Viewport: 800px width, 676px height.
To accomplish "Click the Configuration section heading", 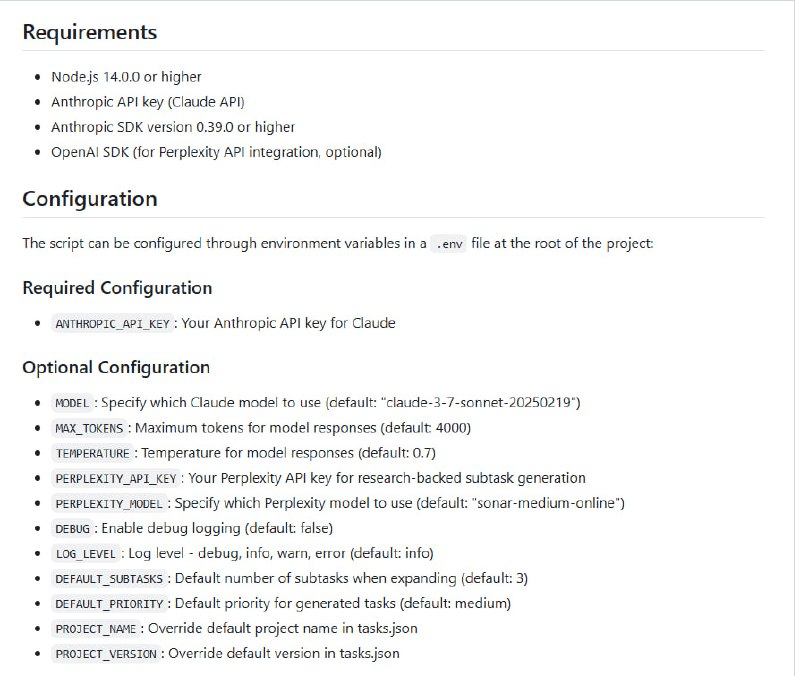I will click(x=90, y=199).
